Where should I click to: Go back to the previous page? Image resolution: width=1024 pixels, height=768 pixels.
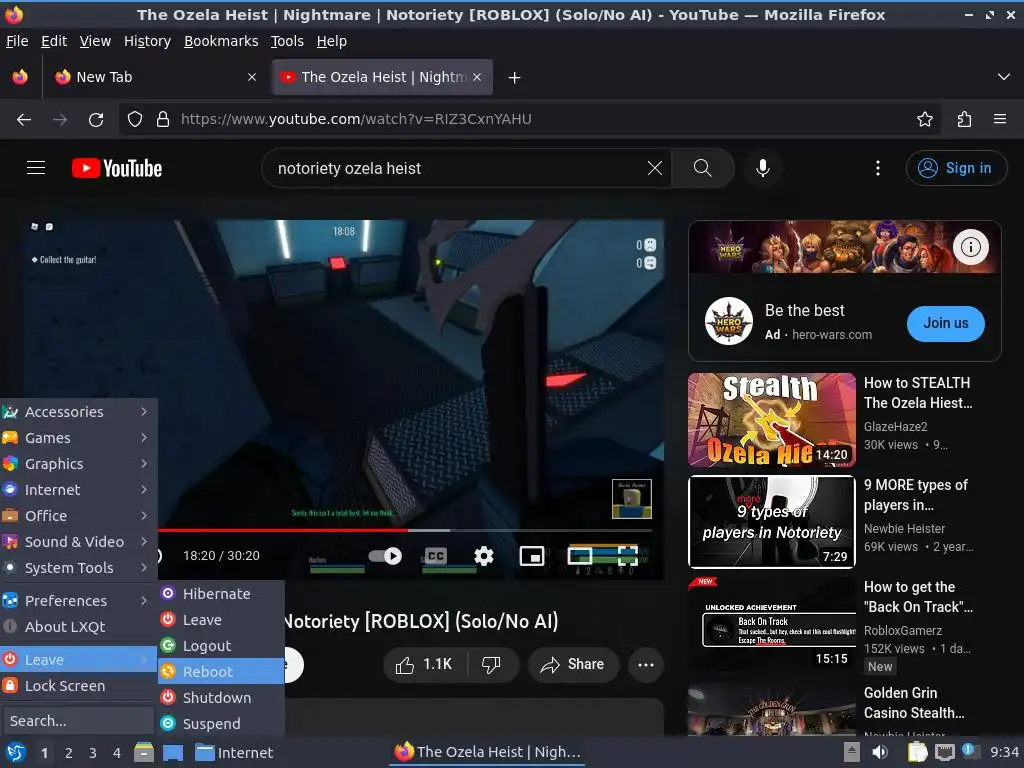(24, 119)
